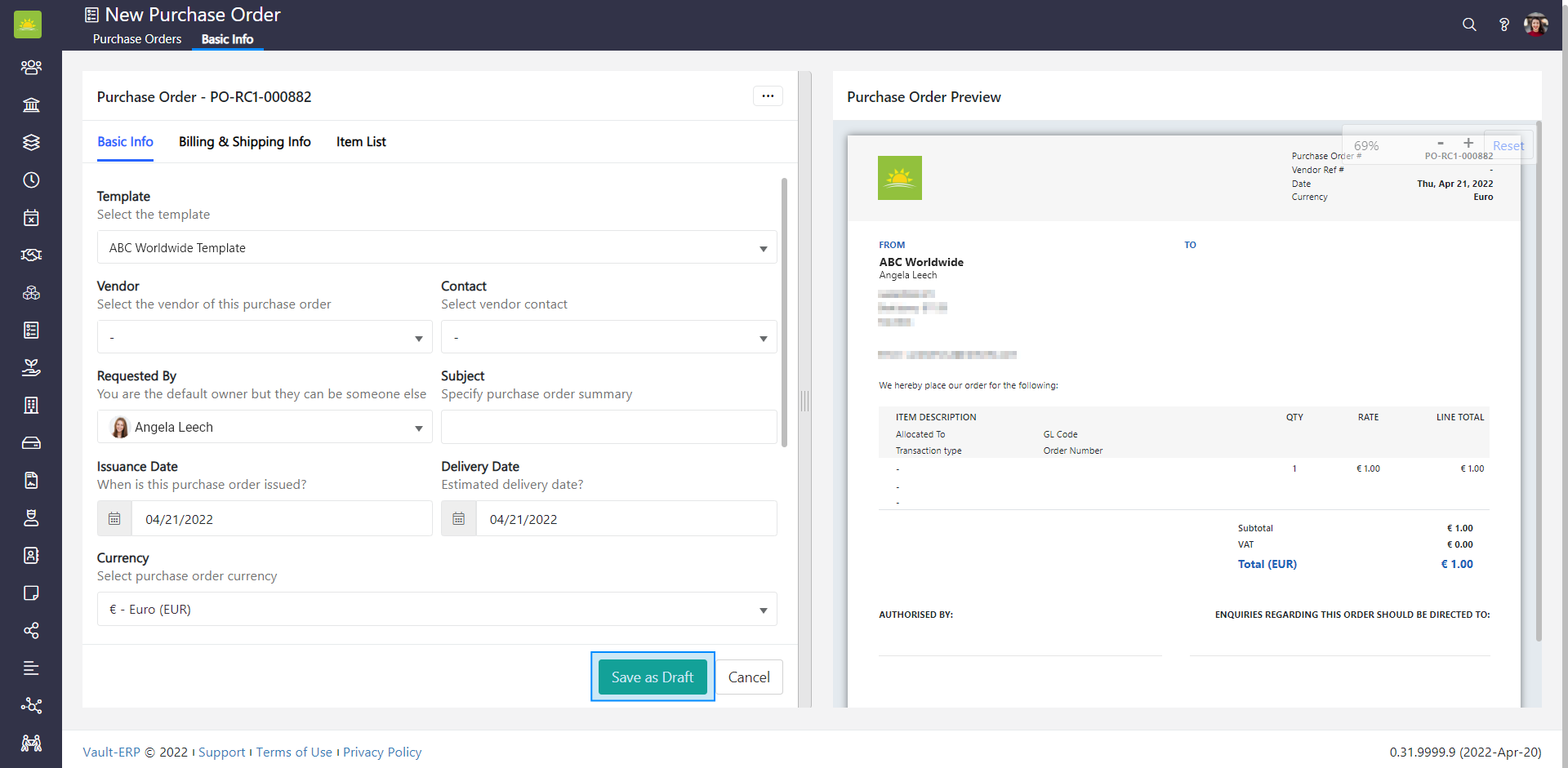Switch to the Item List tab
The image size is (1568, 768).
click(361, 142)
